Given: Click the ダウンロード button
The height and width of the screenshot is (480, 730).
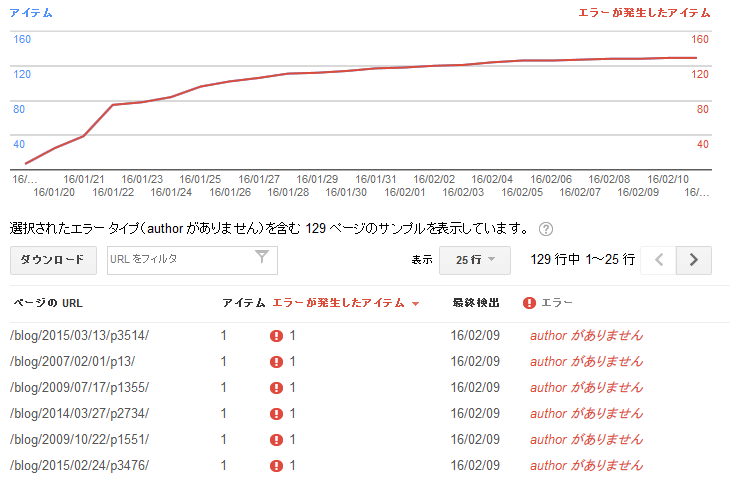Looking at the screenshot, I should tap(53, 260).
